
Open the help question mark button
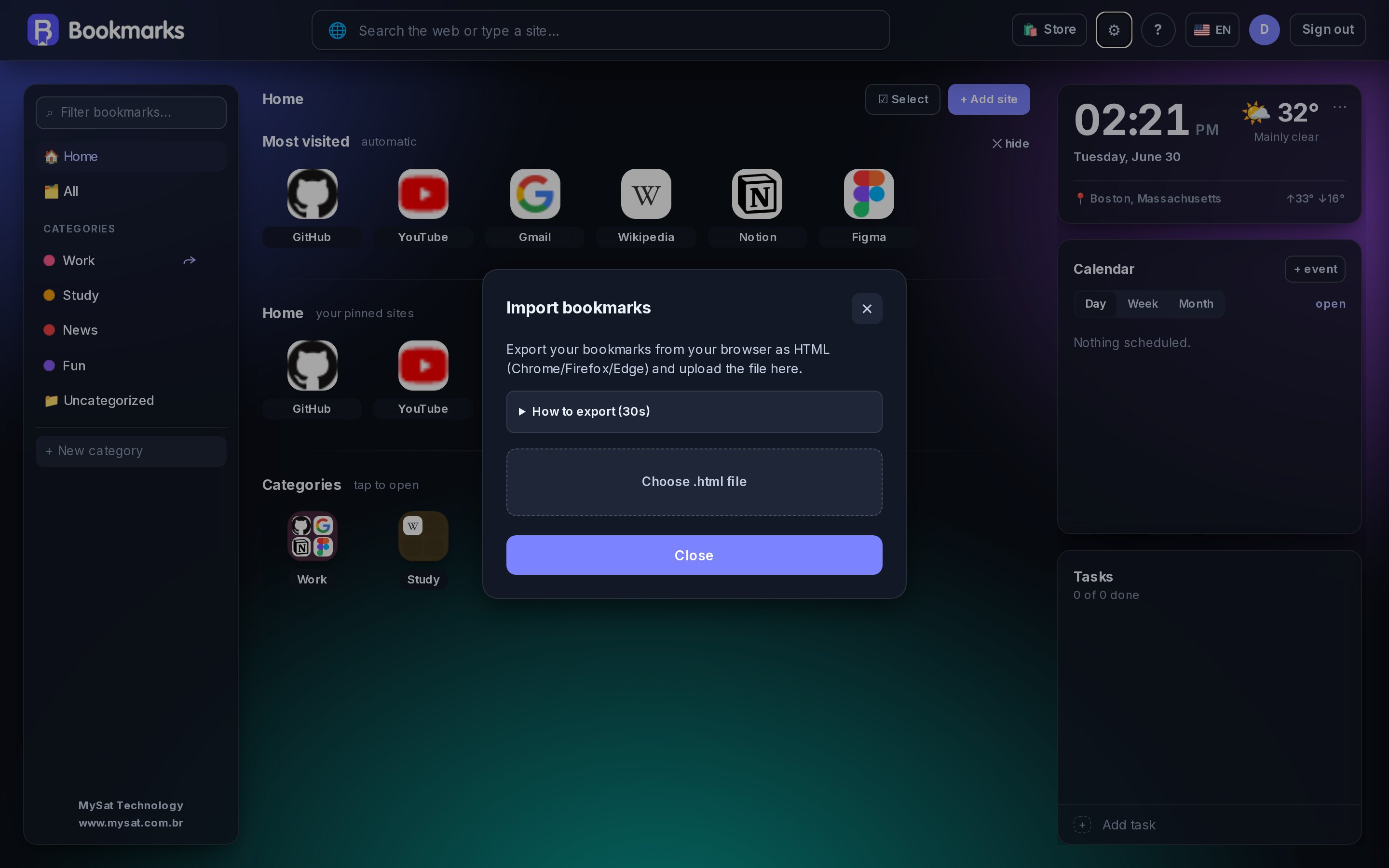[x=1157, y=30]
